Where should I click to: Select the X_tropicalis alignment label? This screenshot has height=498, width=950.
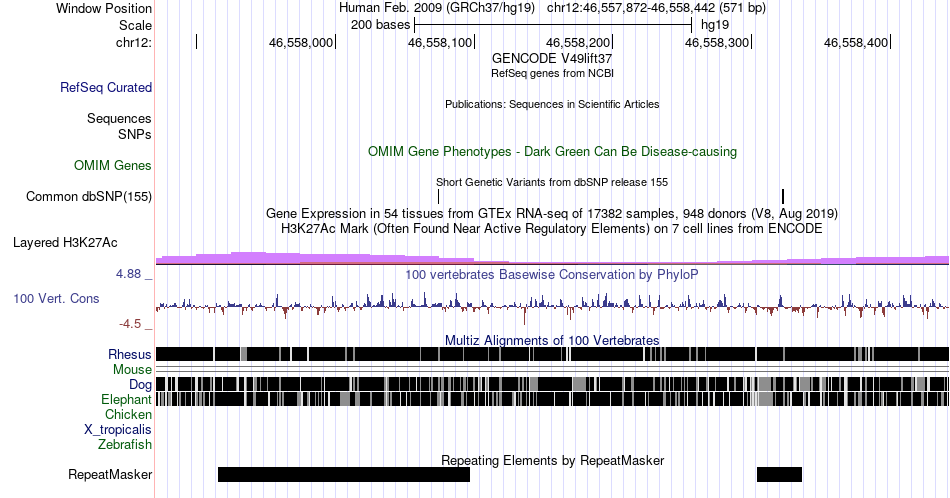118,430
